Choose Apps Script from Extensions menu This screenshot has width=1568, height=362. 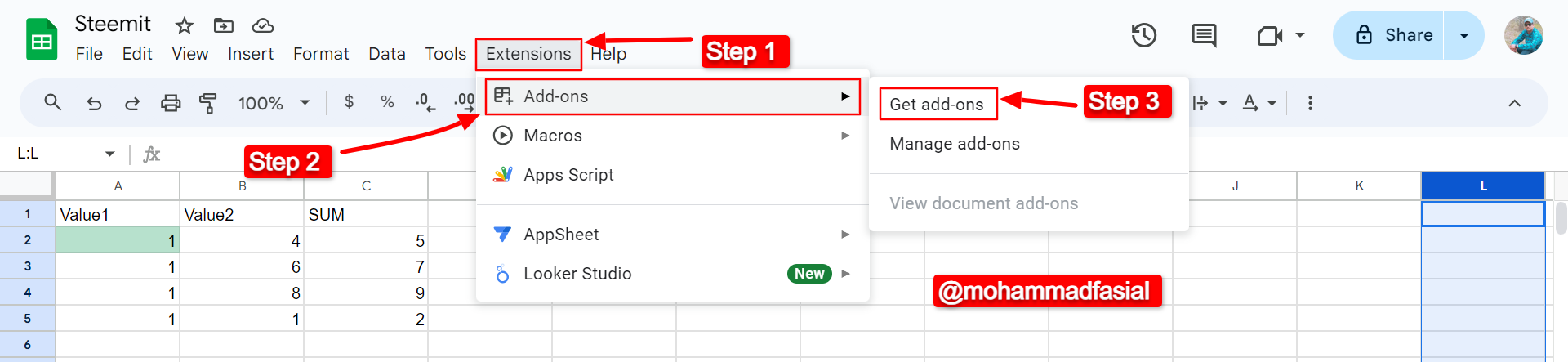pos(673,175)
